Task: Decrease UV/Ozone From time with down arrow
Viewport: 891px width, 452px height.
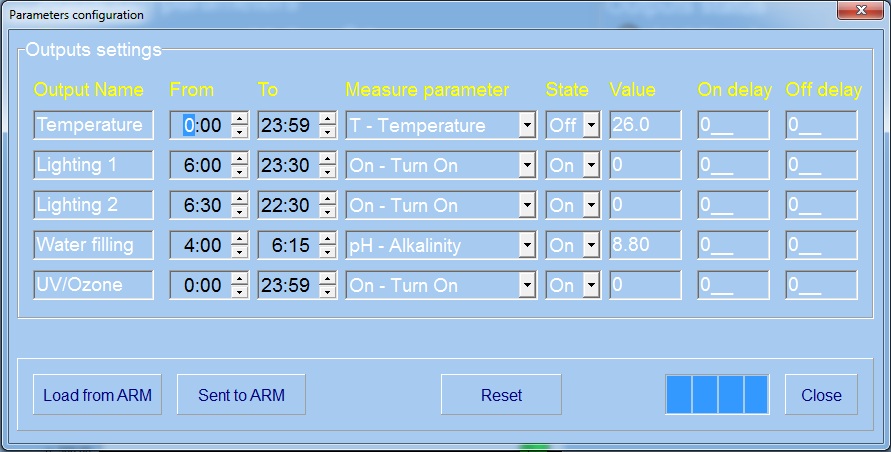Action: click(x=239, y=292)
